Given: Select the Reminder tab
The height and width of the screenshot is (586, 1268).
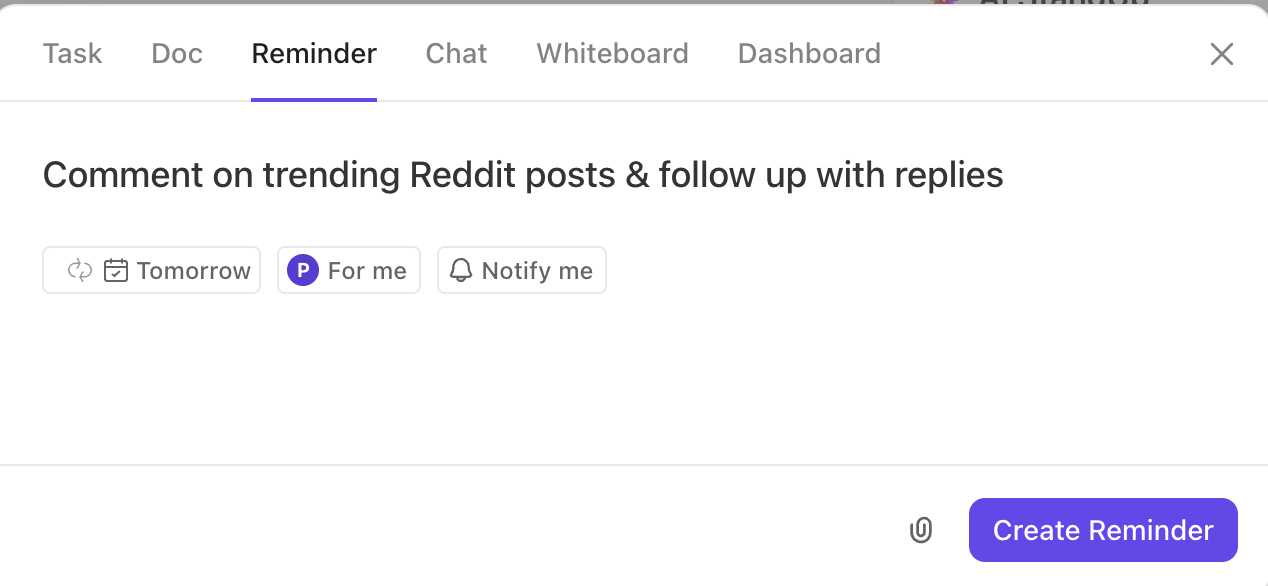Looking at the screenshot, I should [314, 53].
